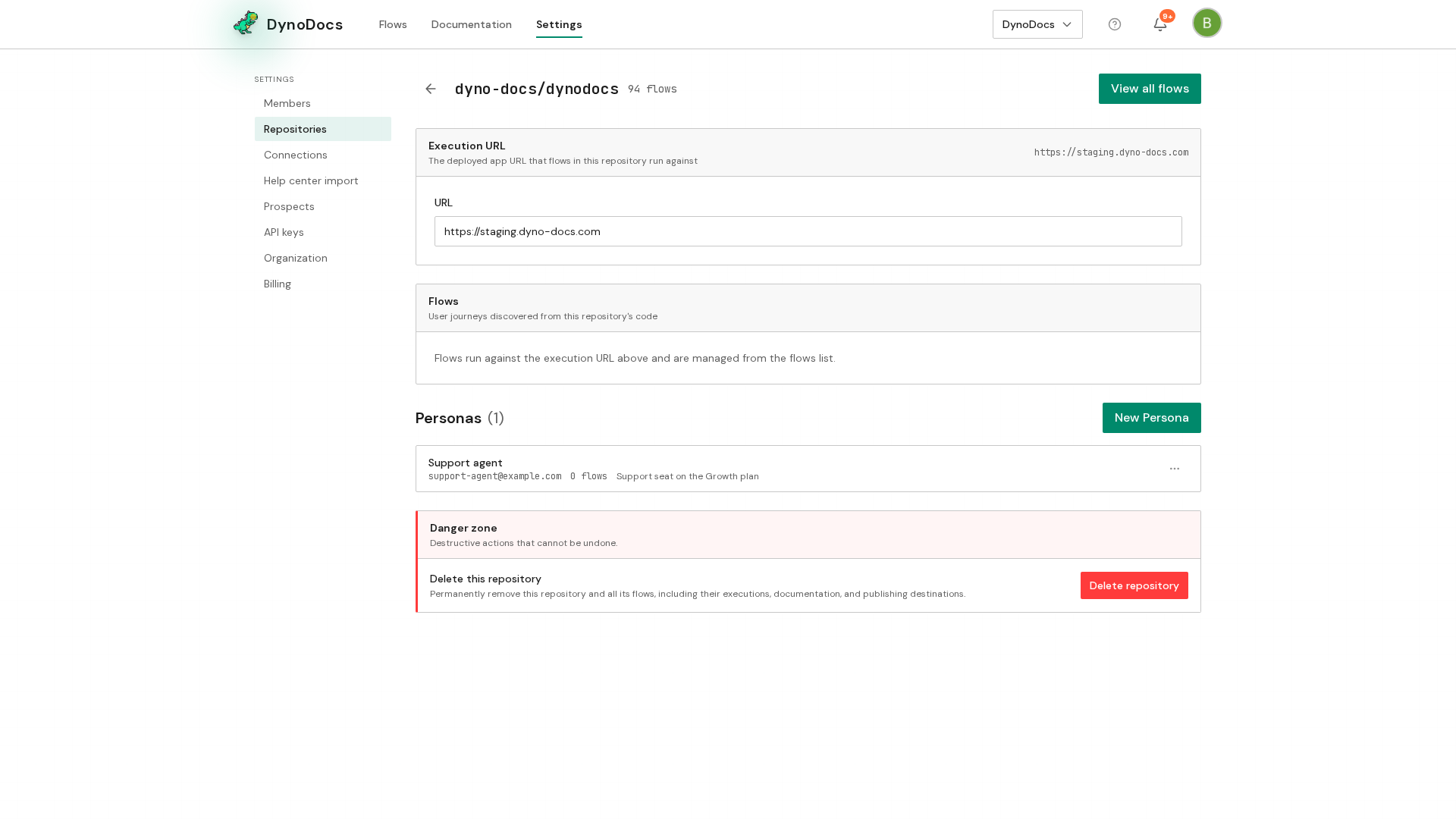Open Billing settings

click(323, 284)
